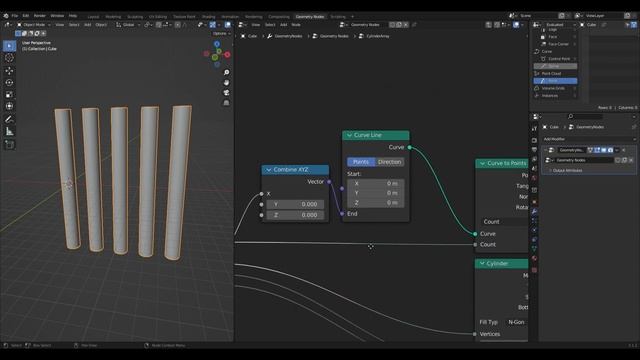Open the Object Data properties green tab
The width and height of the screenshot is (640, 360).
[534, 249]
